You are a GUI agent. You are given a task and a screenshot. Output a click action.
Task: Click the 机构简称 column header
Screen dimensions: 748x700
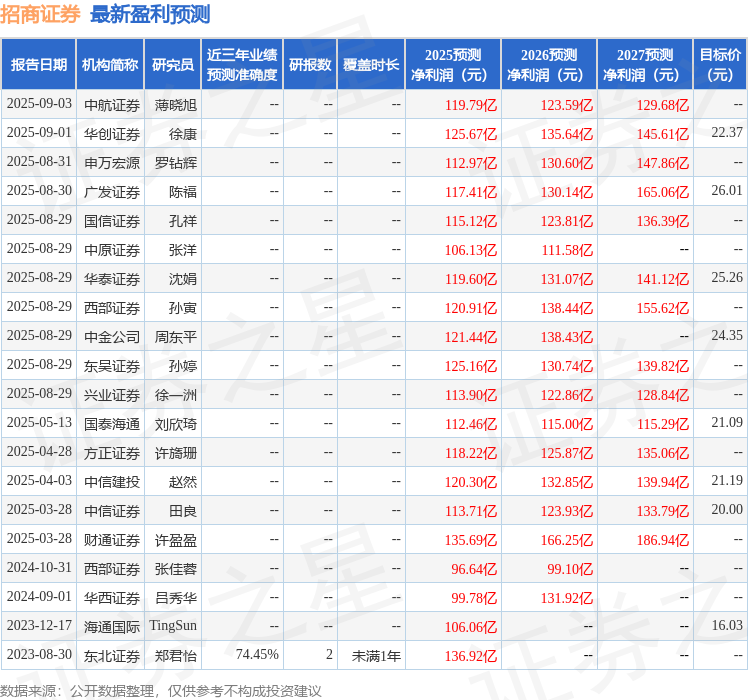110,64
